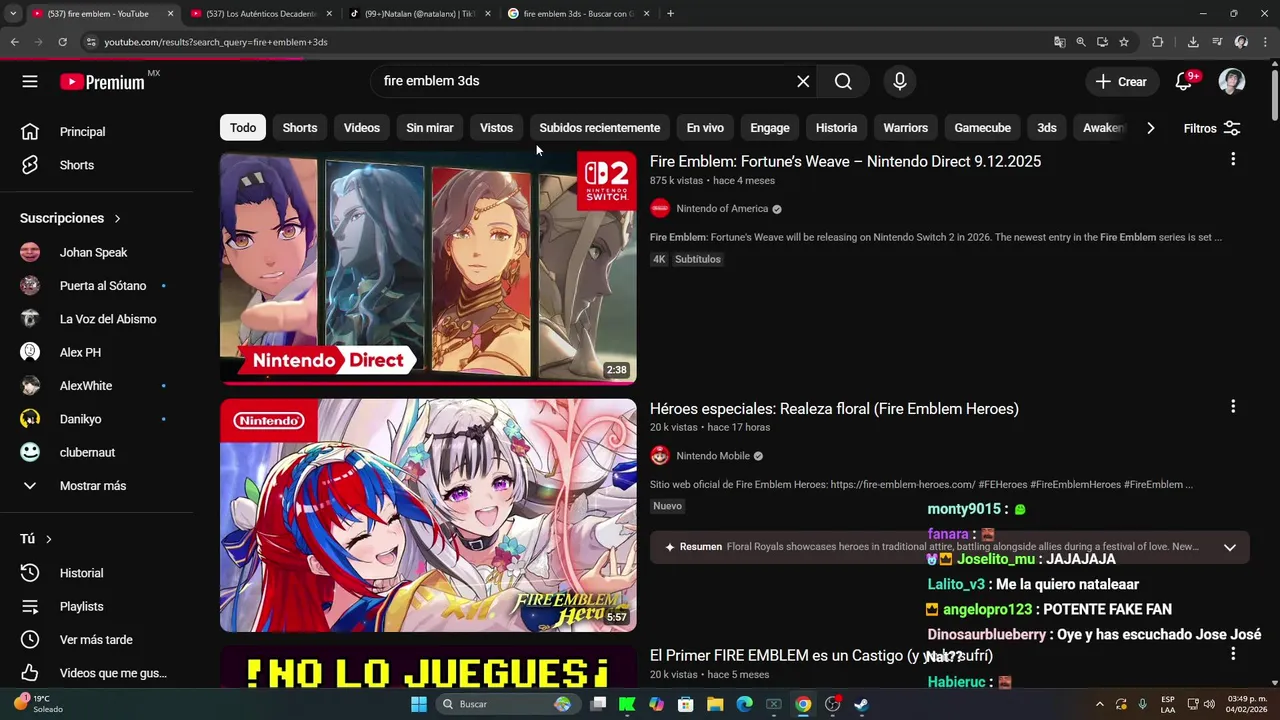Expand the Resumen summary chevron
Screen dimensions: 1280x720
coord(1230,547)
